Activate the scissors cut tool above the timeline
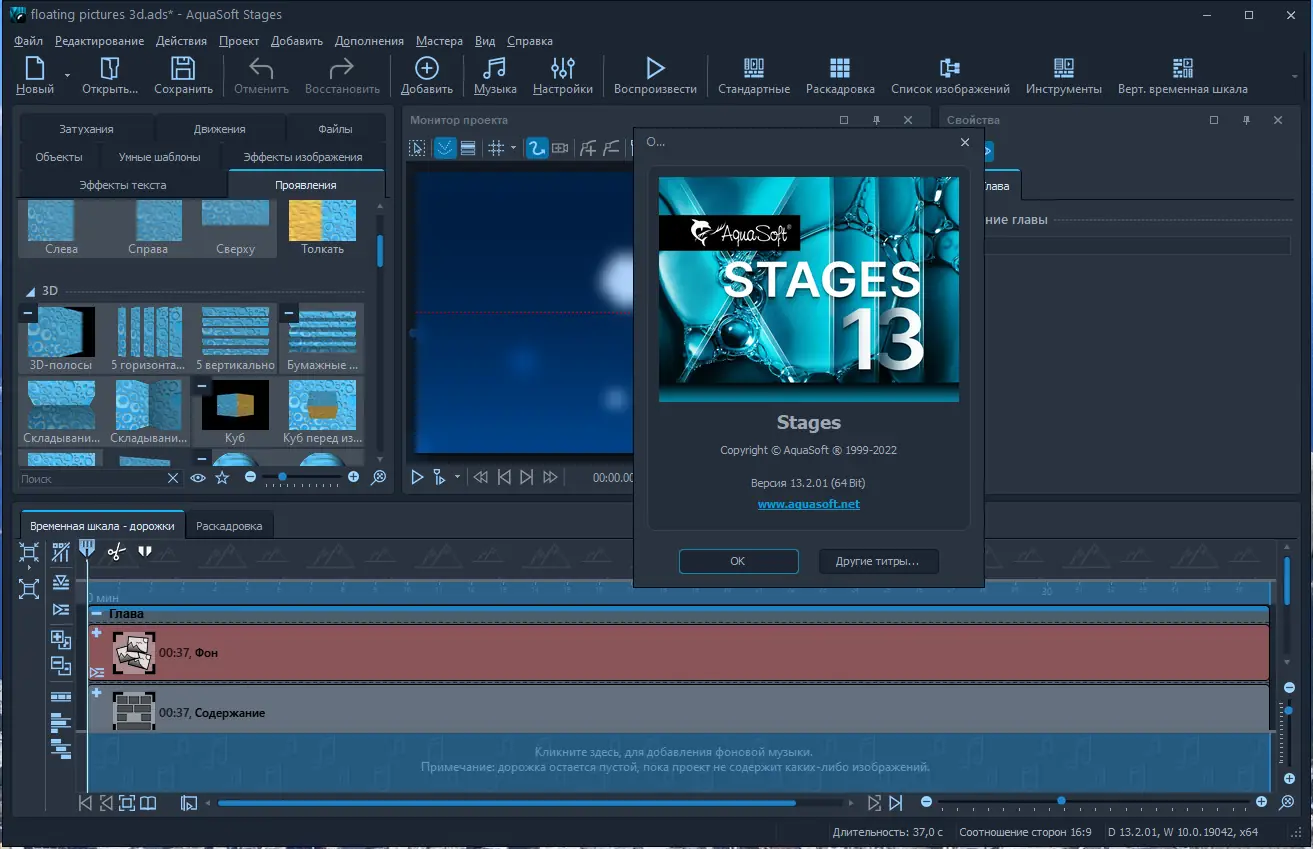The height and width of the screenshot is (849, 1313). point(117,551)
